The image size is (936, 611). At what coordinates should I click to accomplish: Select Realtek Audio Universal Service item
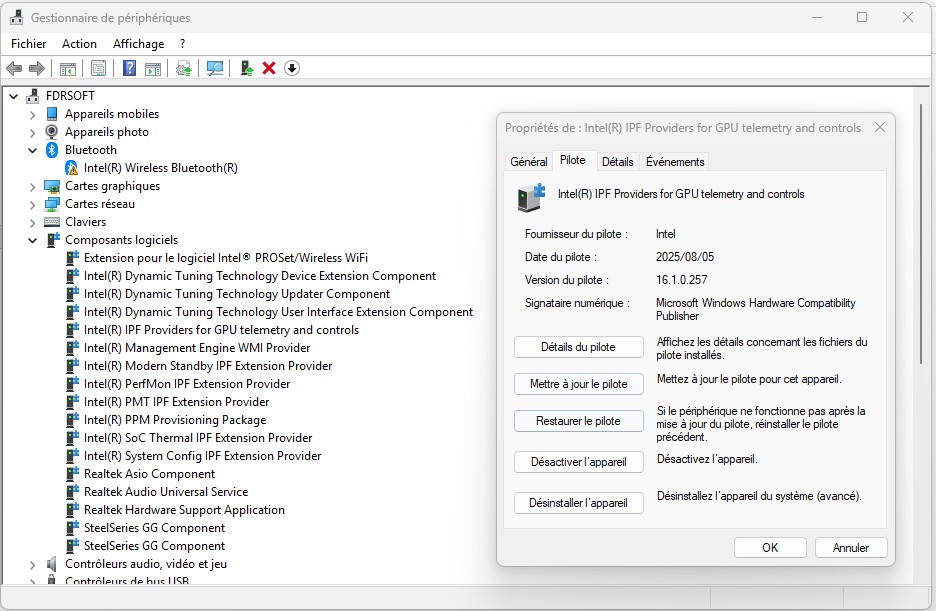pyautogui.click(x=165, y=492)
